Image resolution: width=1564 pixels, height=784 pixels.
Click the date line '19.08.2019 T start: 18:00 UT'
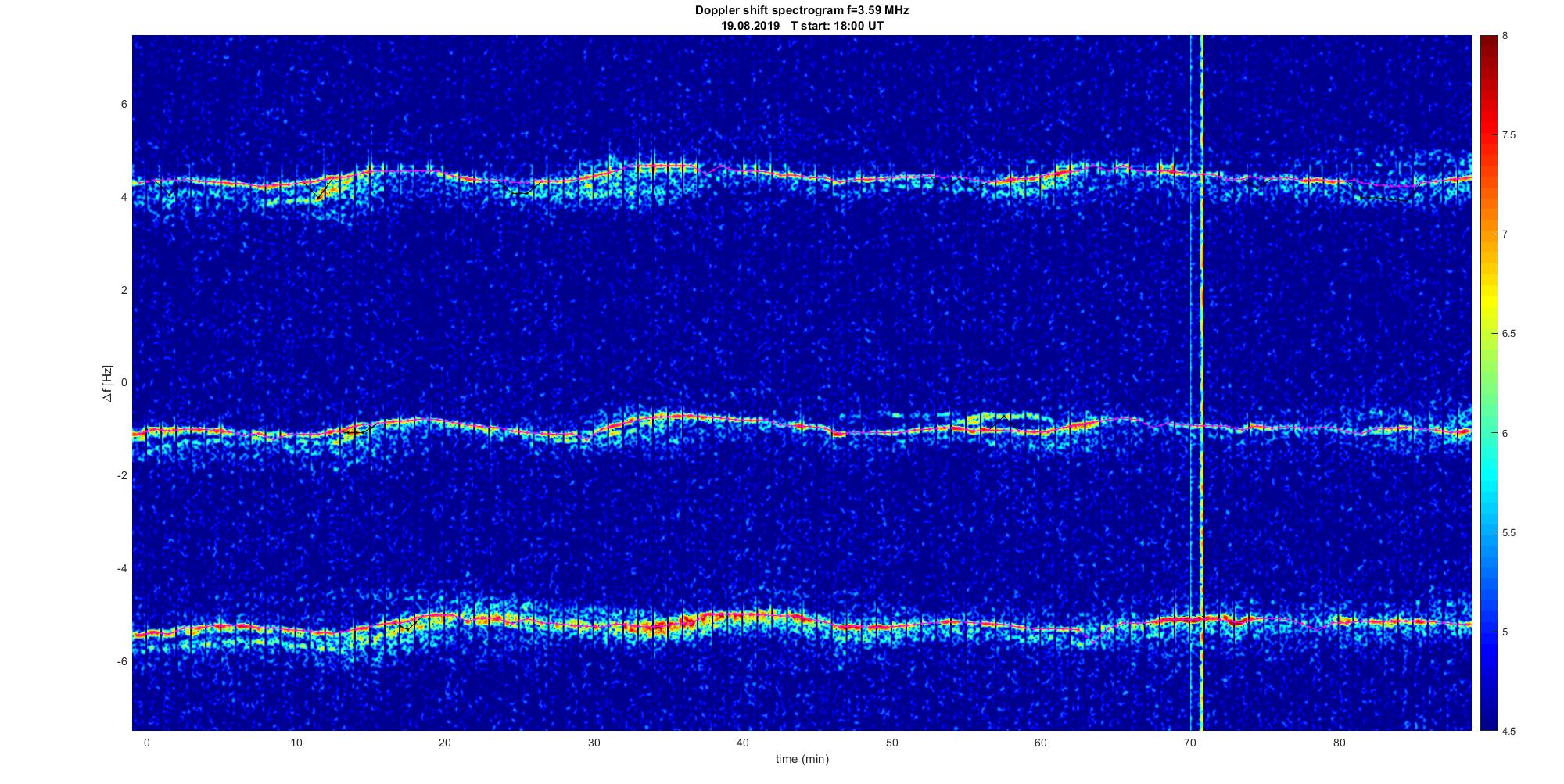click(802, 26)
